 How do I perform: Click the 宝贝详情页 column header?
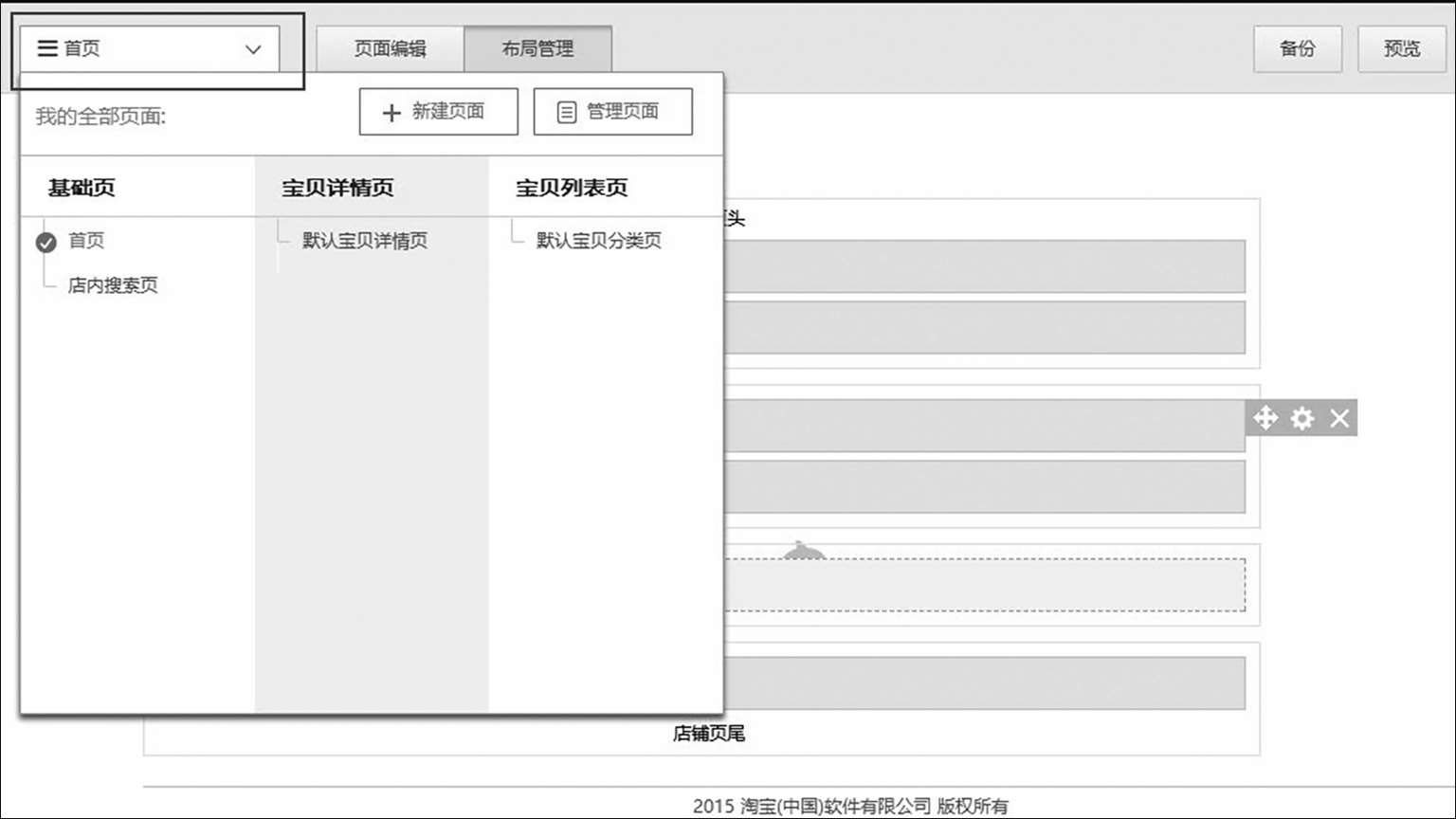pos(337,188)
